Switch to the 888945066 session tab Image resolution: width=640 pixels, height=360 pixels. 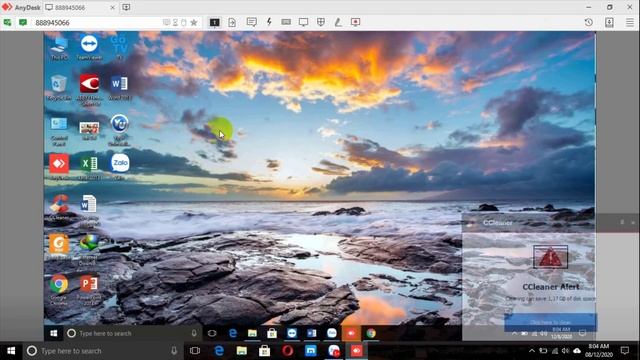80,7
